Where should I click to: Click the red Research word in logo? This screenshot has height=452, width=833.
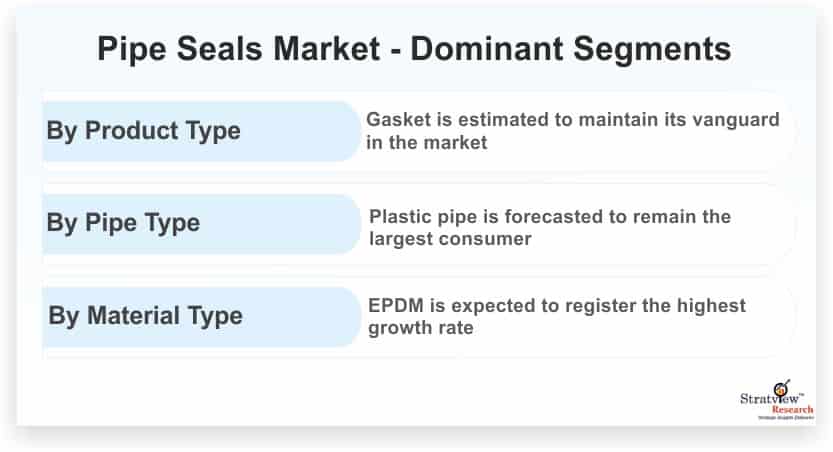[x=792, y=410]
